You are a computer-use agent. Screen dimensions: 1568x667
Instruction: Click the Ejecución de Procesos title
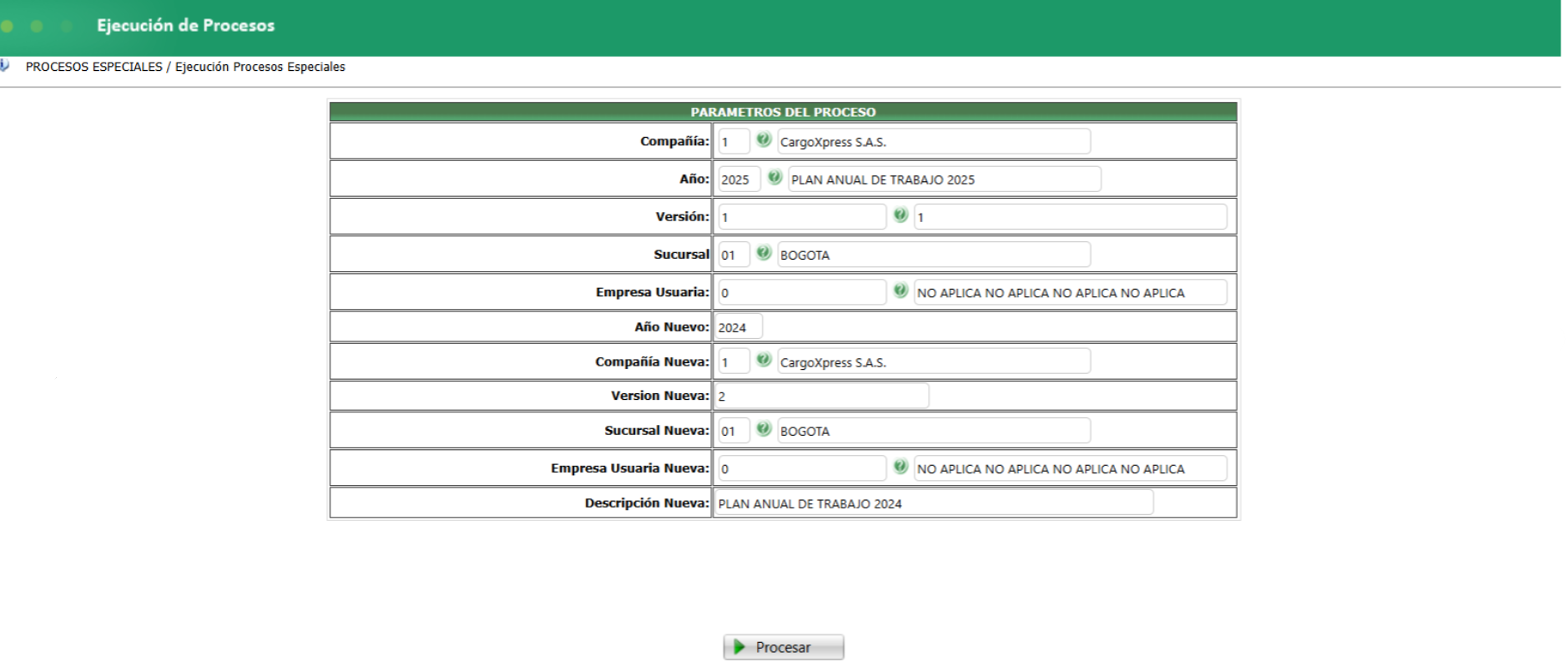coord(185,26)
